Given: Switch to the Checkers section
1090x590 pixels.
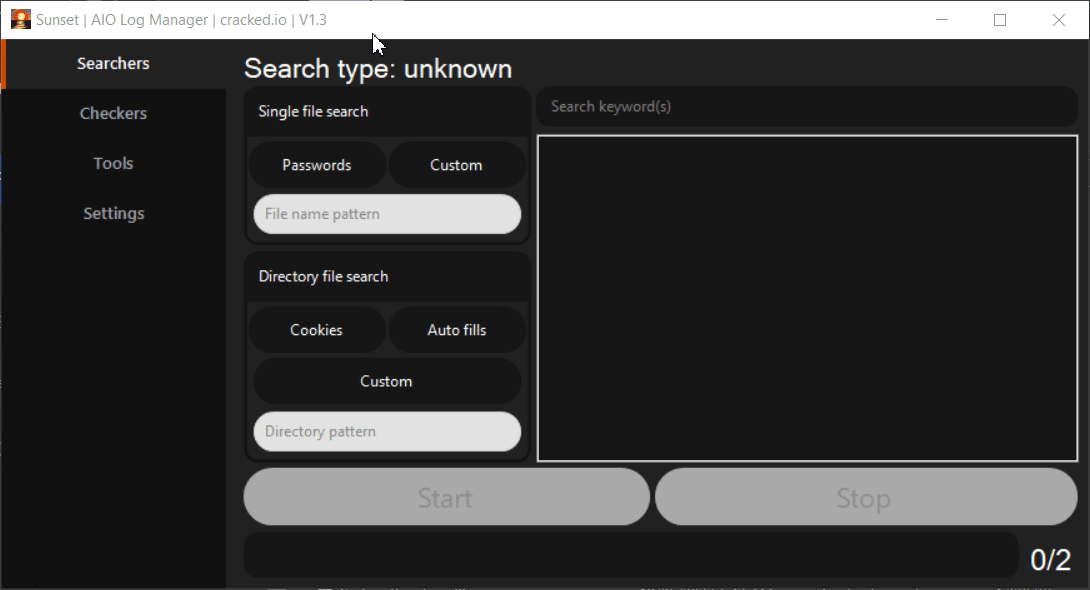Looking at the screenshot, I should coord(113,114).
